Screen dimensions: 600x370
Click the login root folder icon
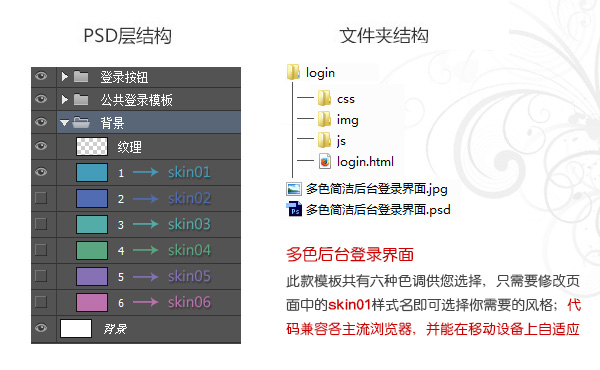coord(293,72)
